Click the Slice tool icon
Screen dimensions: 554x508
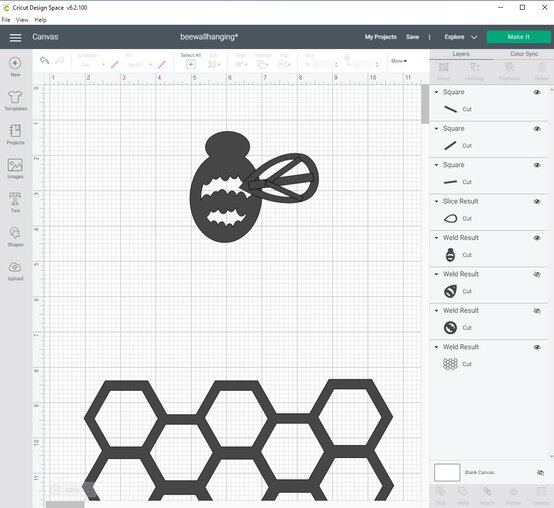click(440, 491)
